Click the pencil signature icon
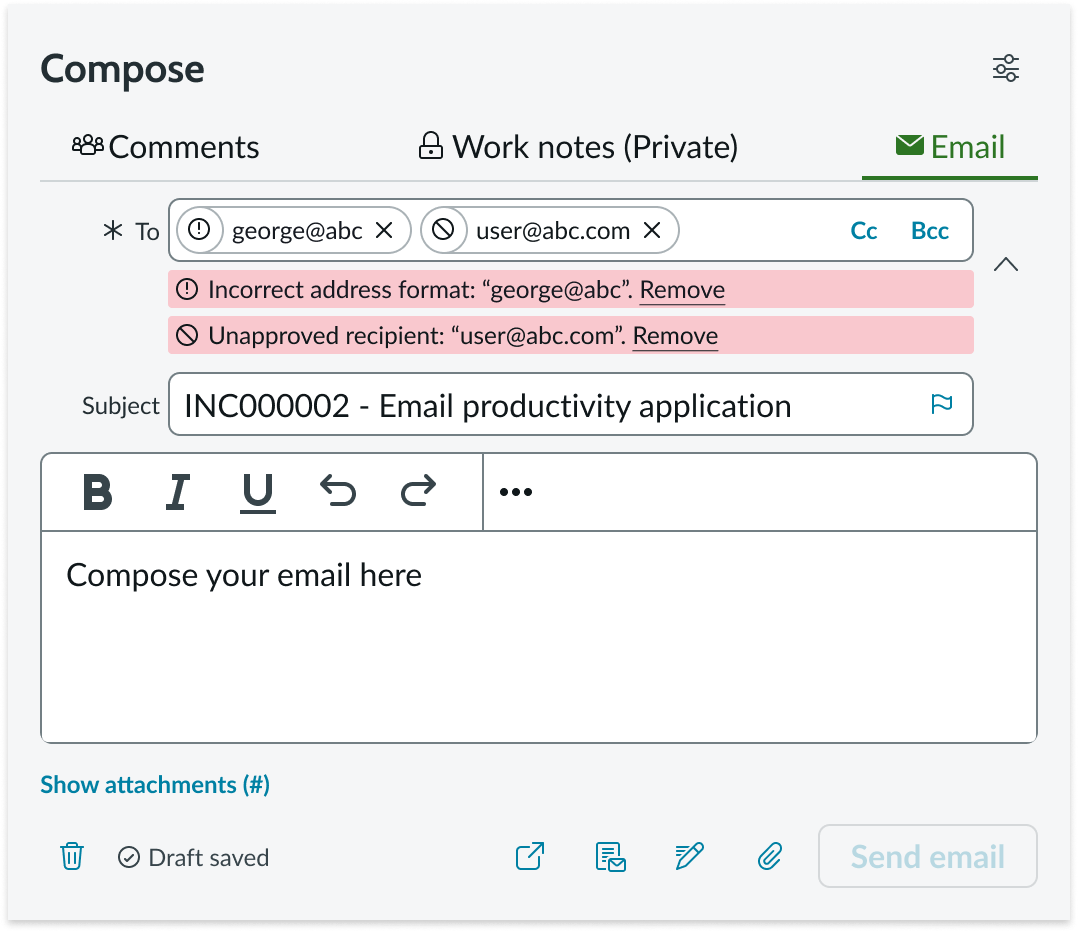 pyautogui.click(x=689, y=857)
